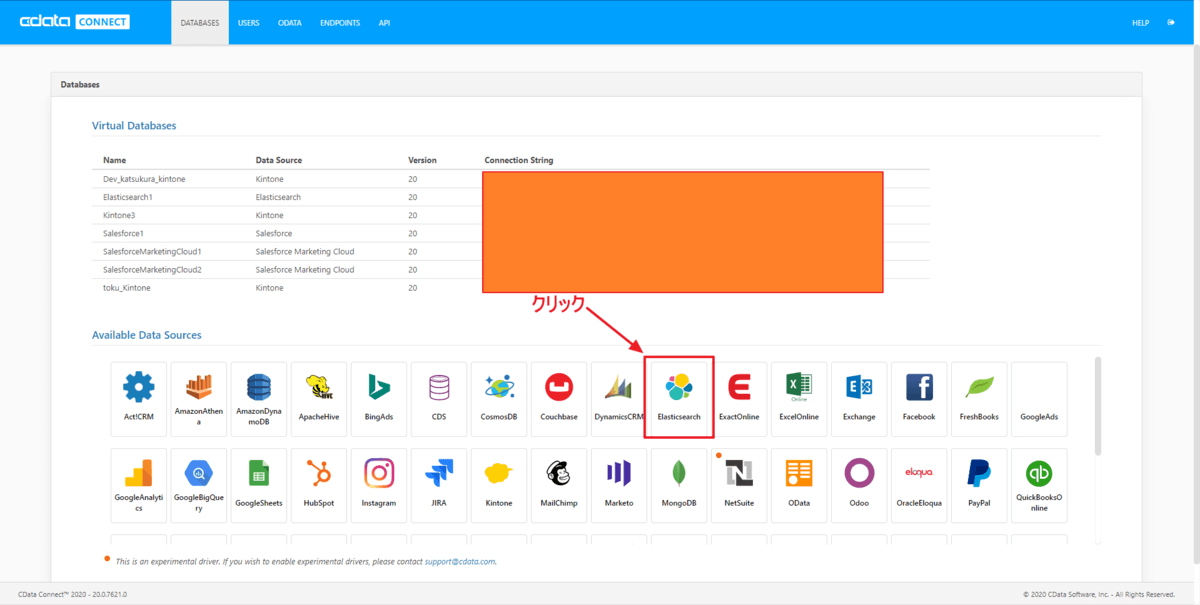Open the ExactOnline data source
This screenshot has height=605, width=1200.
739,399
